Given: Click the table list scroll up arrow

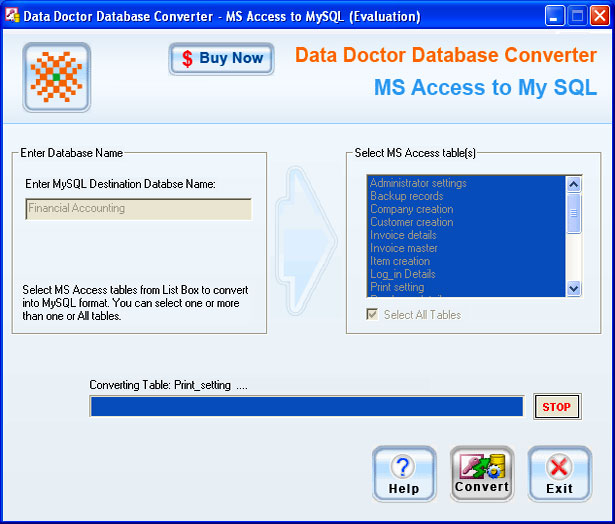Looking at the screenshot, I should 573,184.
